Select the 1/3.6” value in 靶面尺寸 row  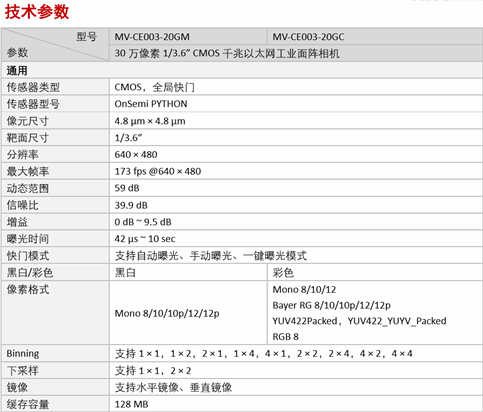coord(128,138)
